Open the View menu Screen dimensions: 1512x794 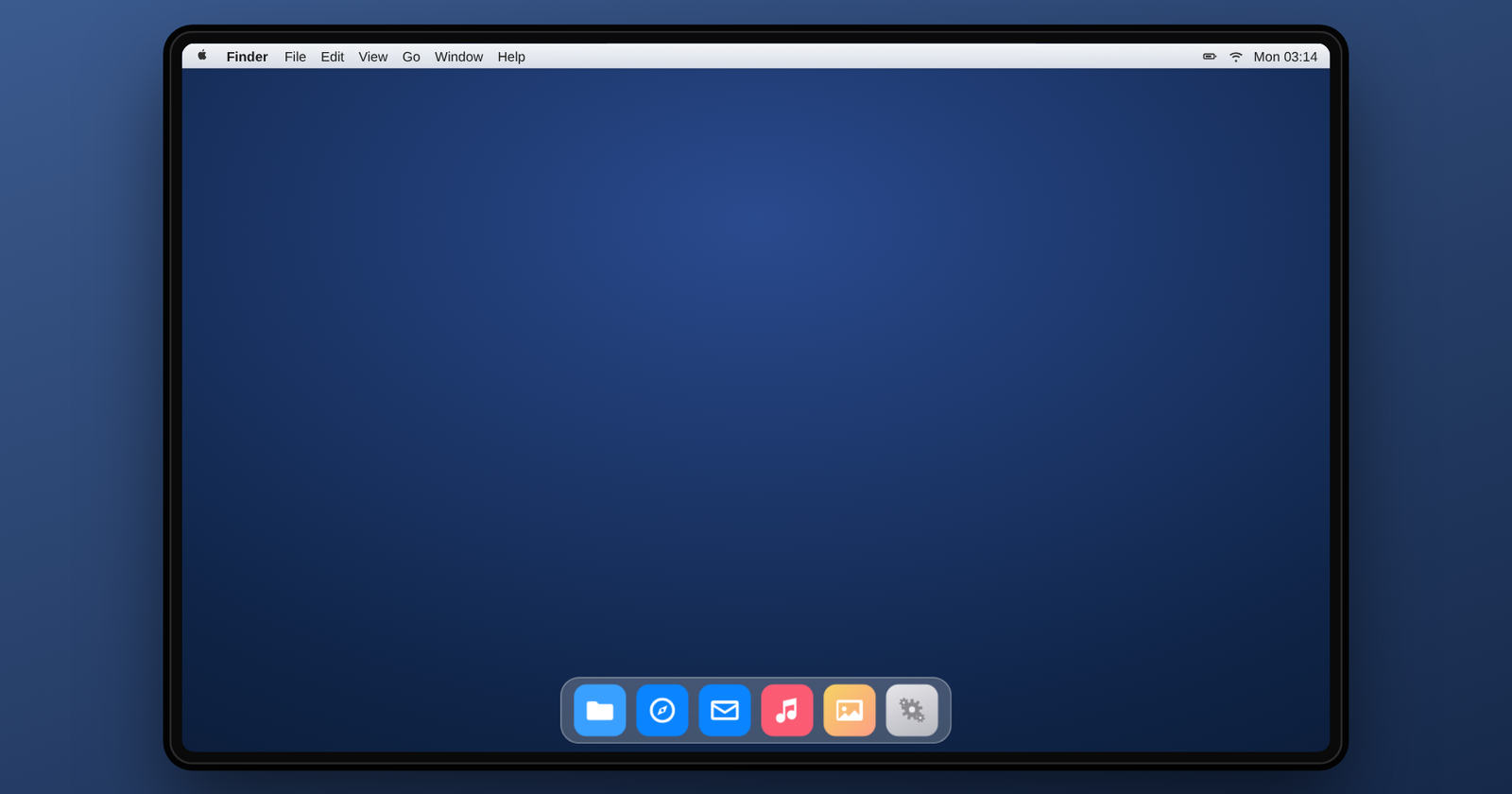coord(373,57)
